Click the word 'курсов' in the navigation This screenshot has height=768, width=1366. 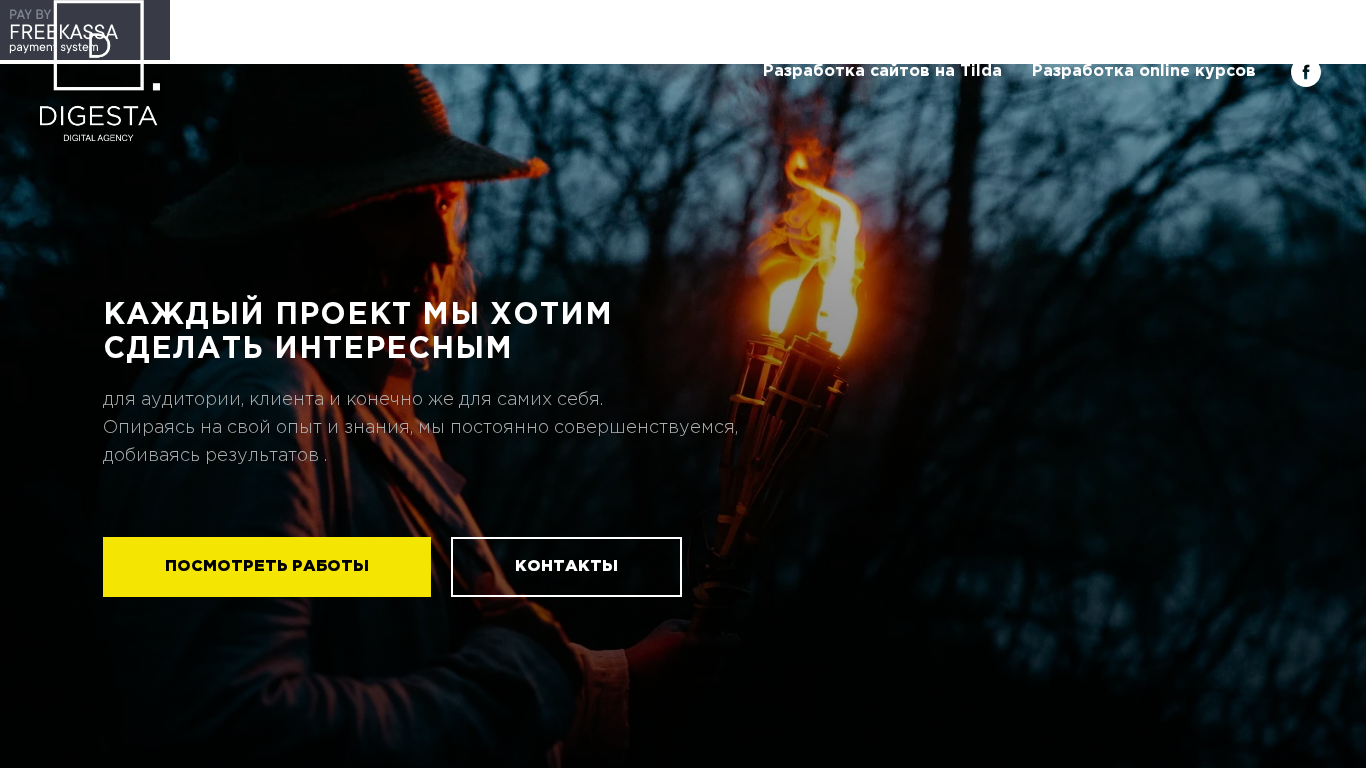1225,71
